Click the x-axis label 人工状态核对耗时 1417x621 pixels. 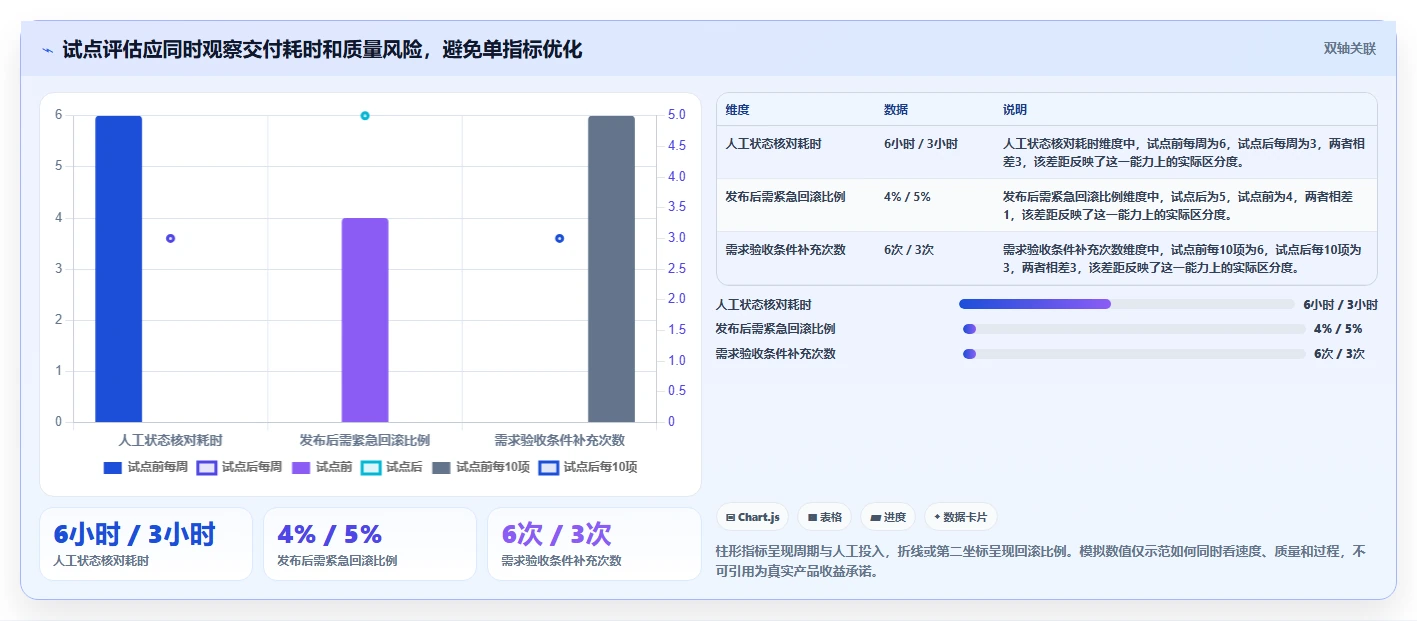point(170,440)
